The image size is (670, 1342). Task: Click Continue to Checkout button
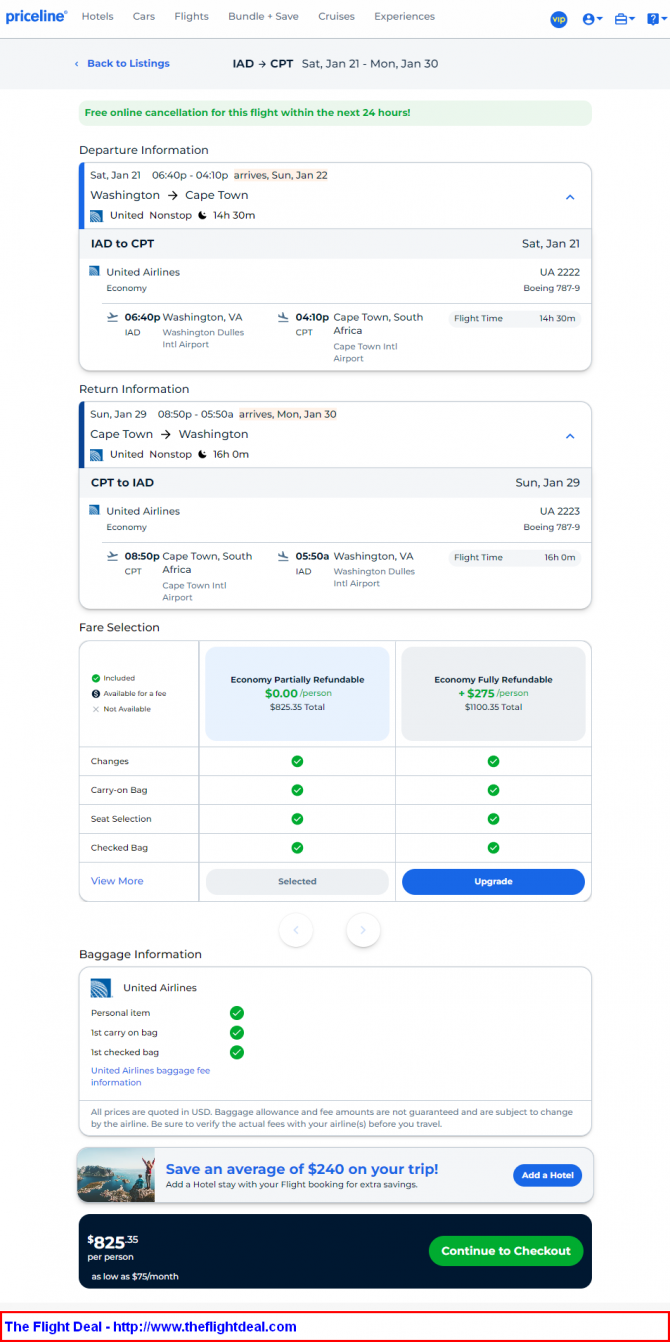pyautogui.click(x=506, y=1251)
